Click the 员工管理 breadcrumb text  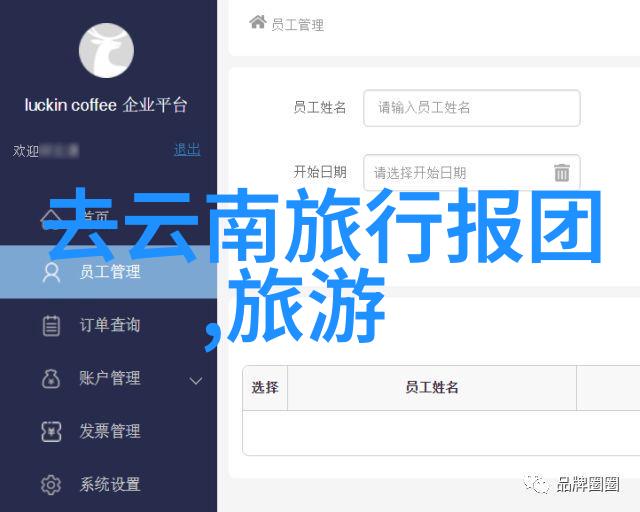click(298, 25)
